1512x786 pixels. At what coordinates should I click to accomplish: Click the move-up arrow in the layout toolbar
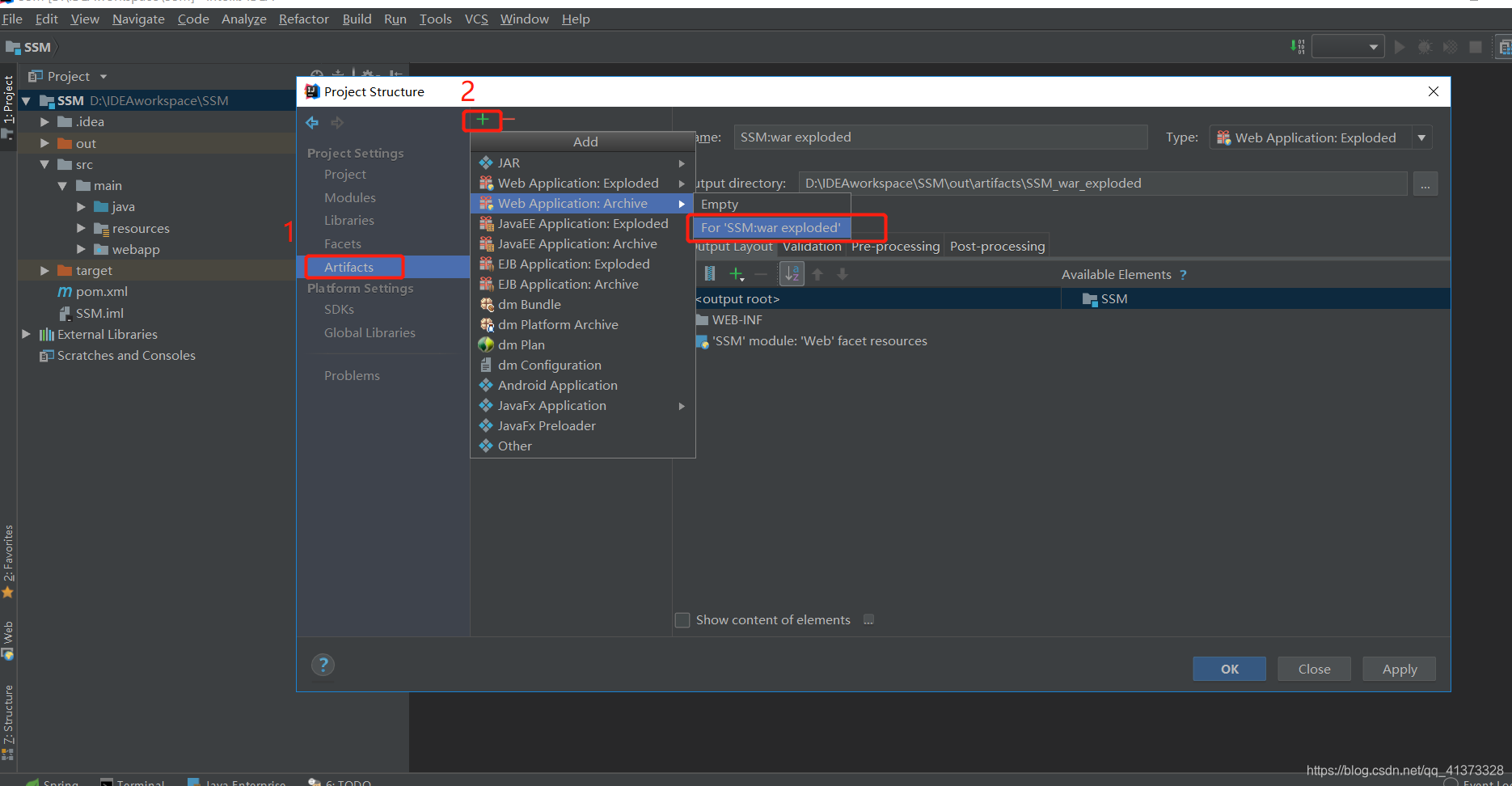click(x=817, y=274)
